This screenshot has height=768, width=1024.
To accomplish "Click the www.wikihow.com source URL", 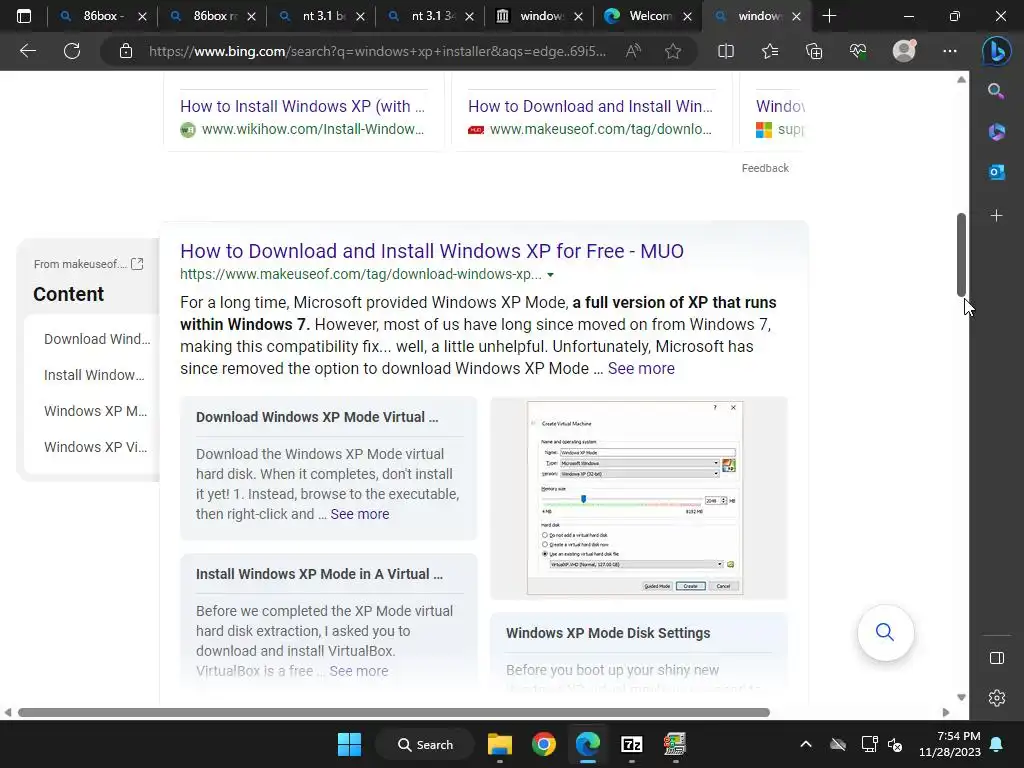I will [x=312, y=129].
